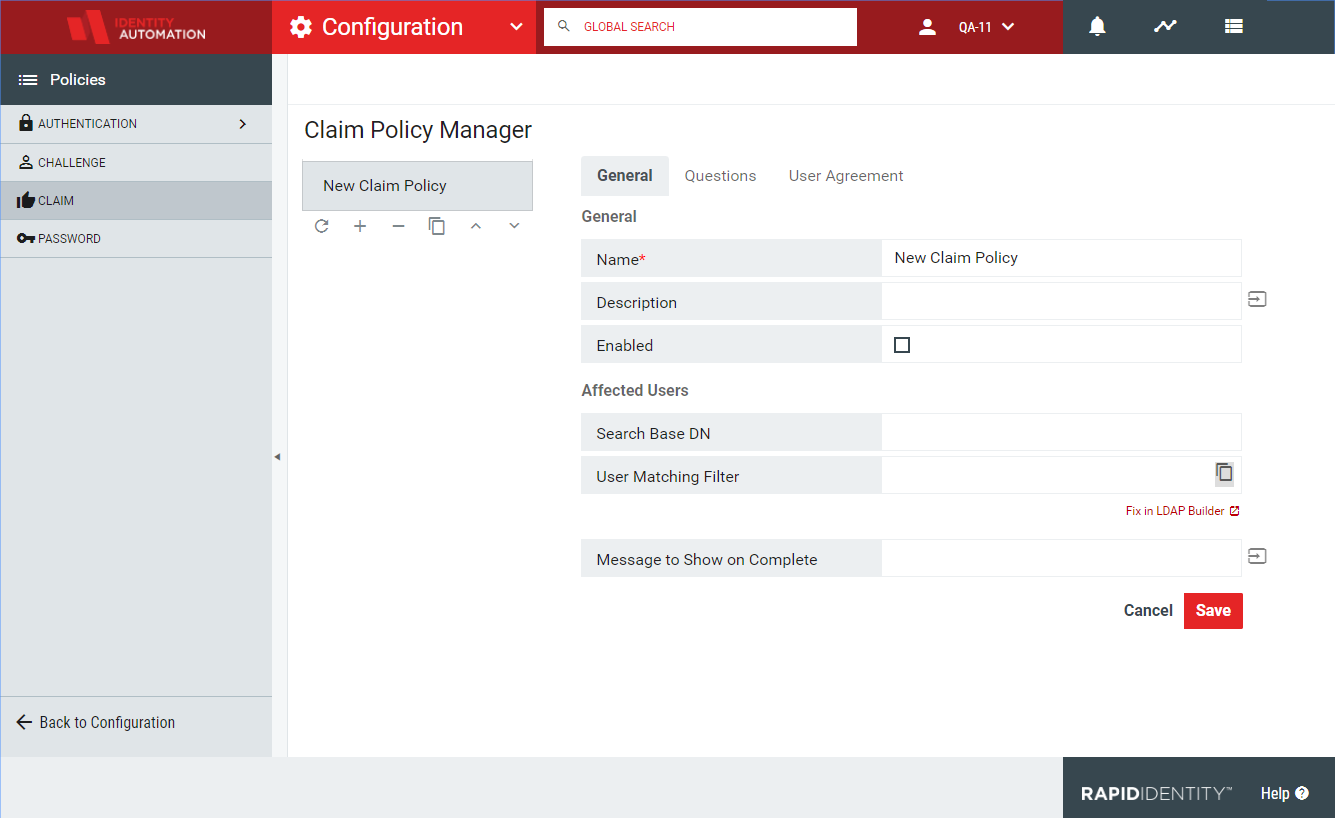Open the Configuration module dropdown

(x=516, y=27)
